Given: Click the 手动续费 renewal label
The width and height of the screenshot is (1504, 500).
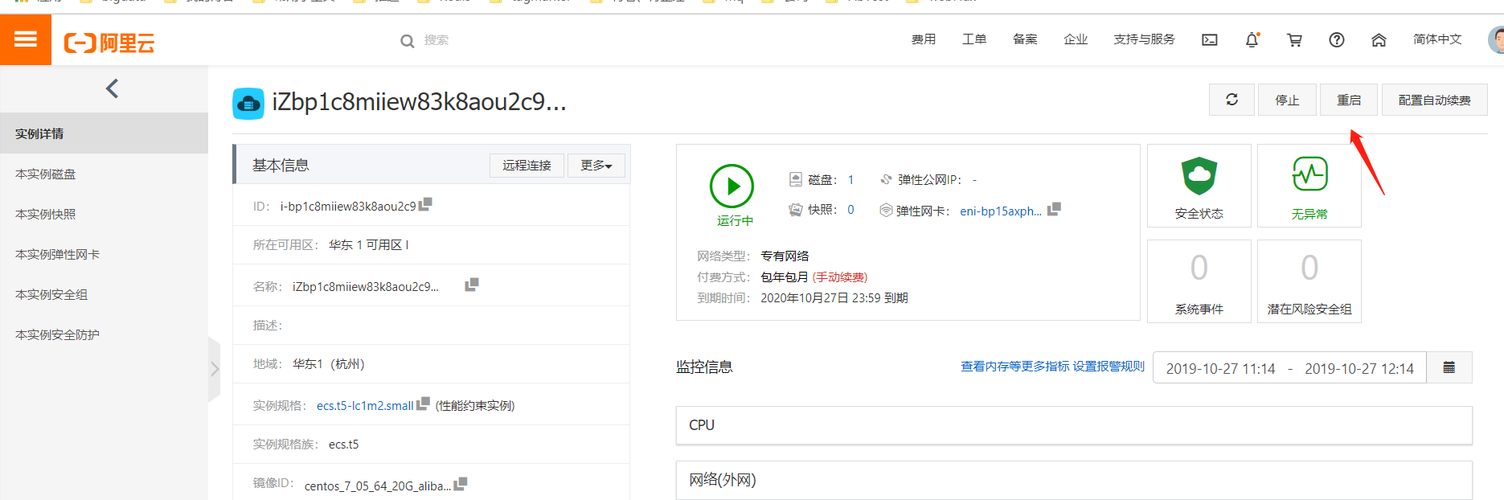Looking at the screenshot, I should 842,277.
